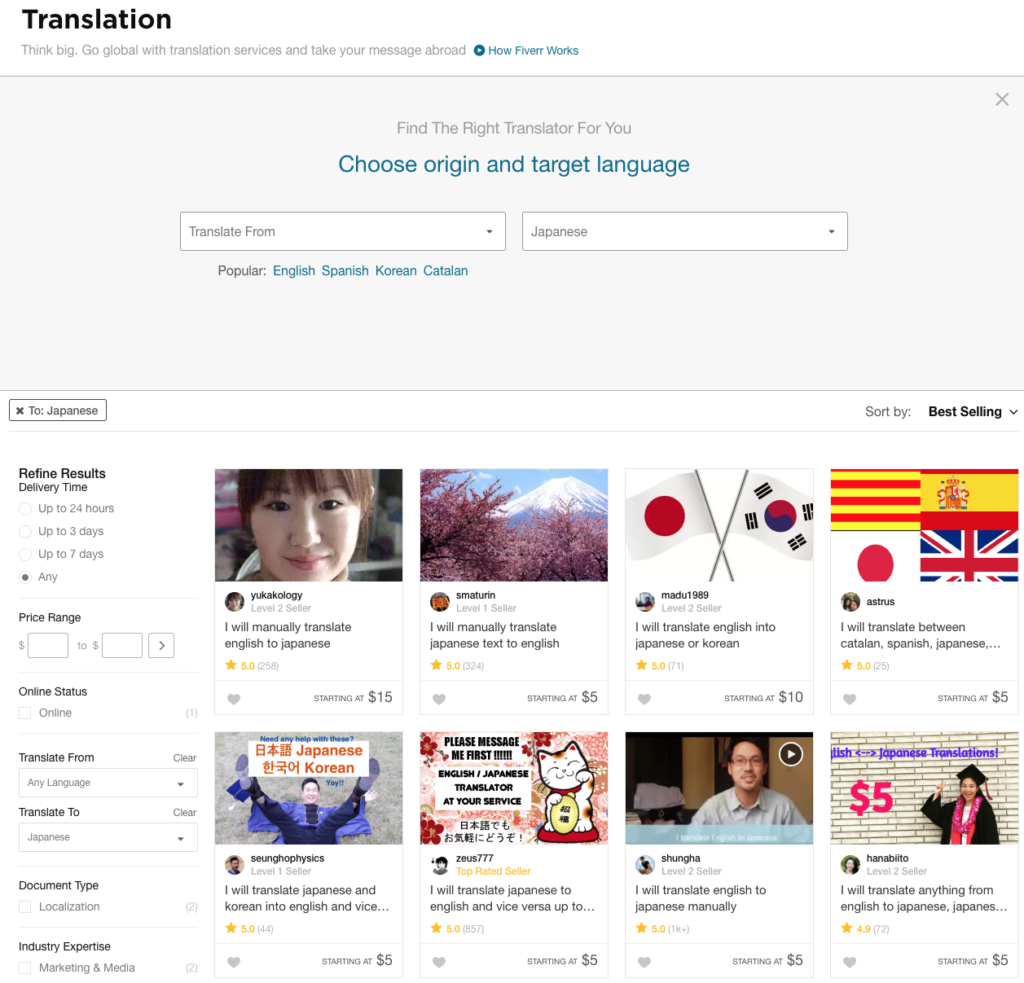
Task: Play the video on shungha's gig thumbnail
Action: (x=791, y=754)
